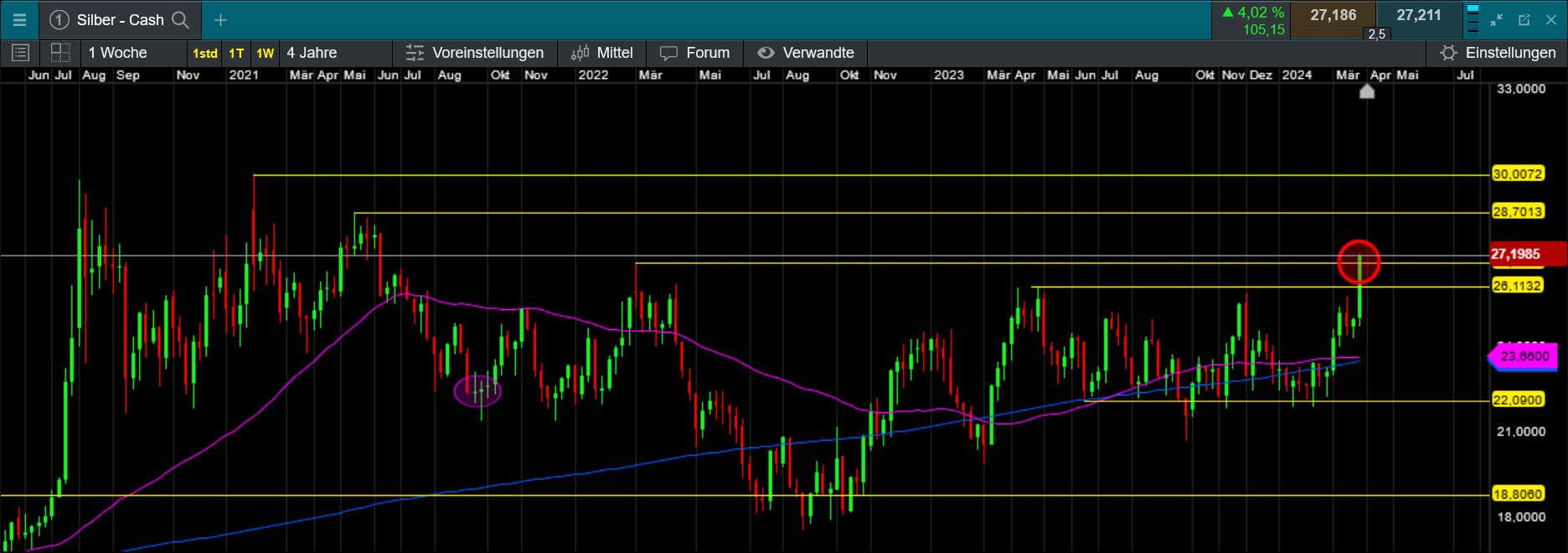The image size is (1568, 553).
Task: Select the 1W quick interval
Action: 266,53
